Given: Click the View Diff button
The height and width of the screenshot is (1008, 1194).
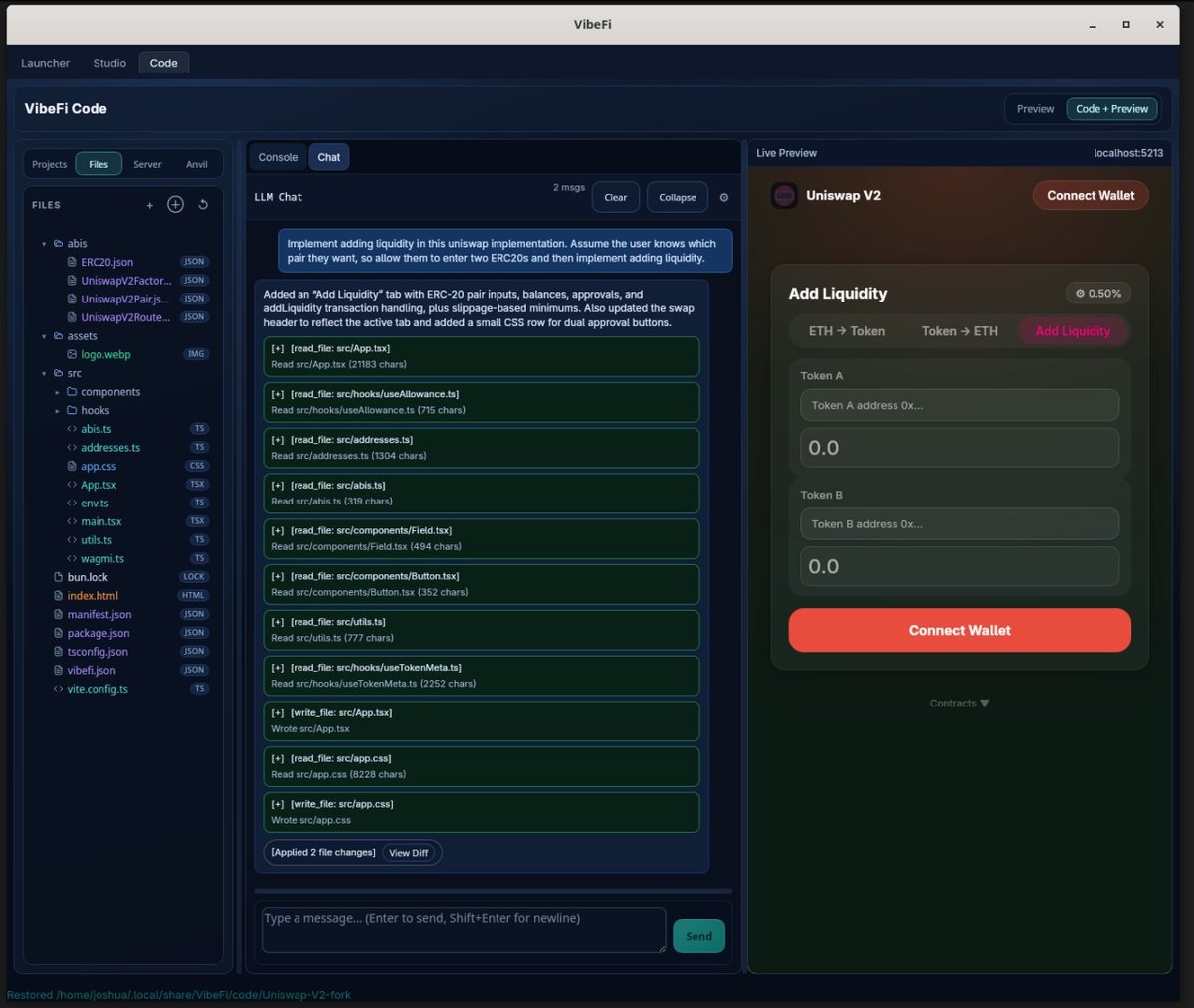Looking at the screenshot, I should pos(409,853).
